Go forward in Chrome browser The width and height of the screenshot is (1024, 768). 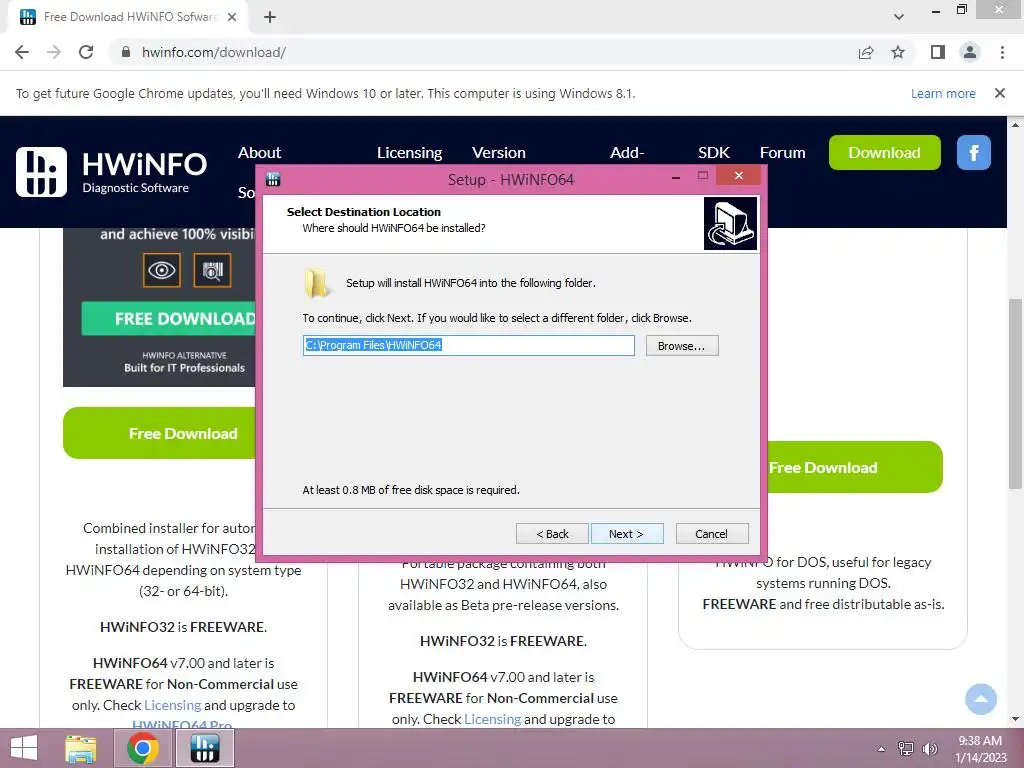point(54,52)
